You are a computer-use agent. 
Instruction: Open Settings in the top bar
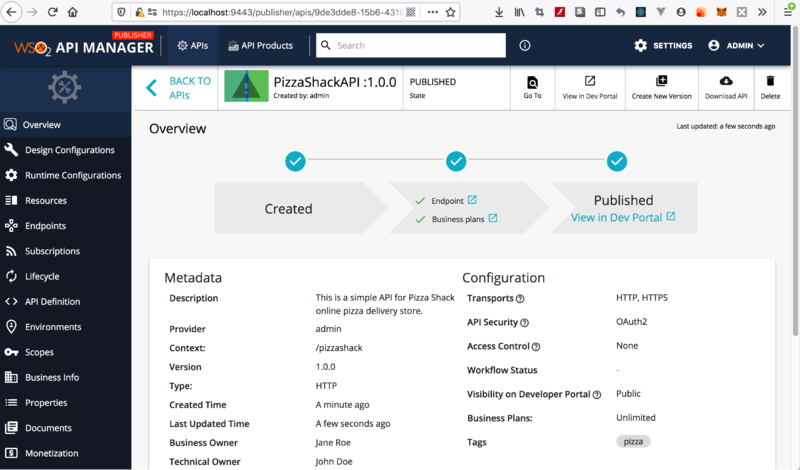(663, 46)
